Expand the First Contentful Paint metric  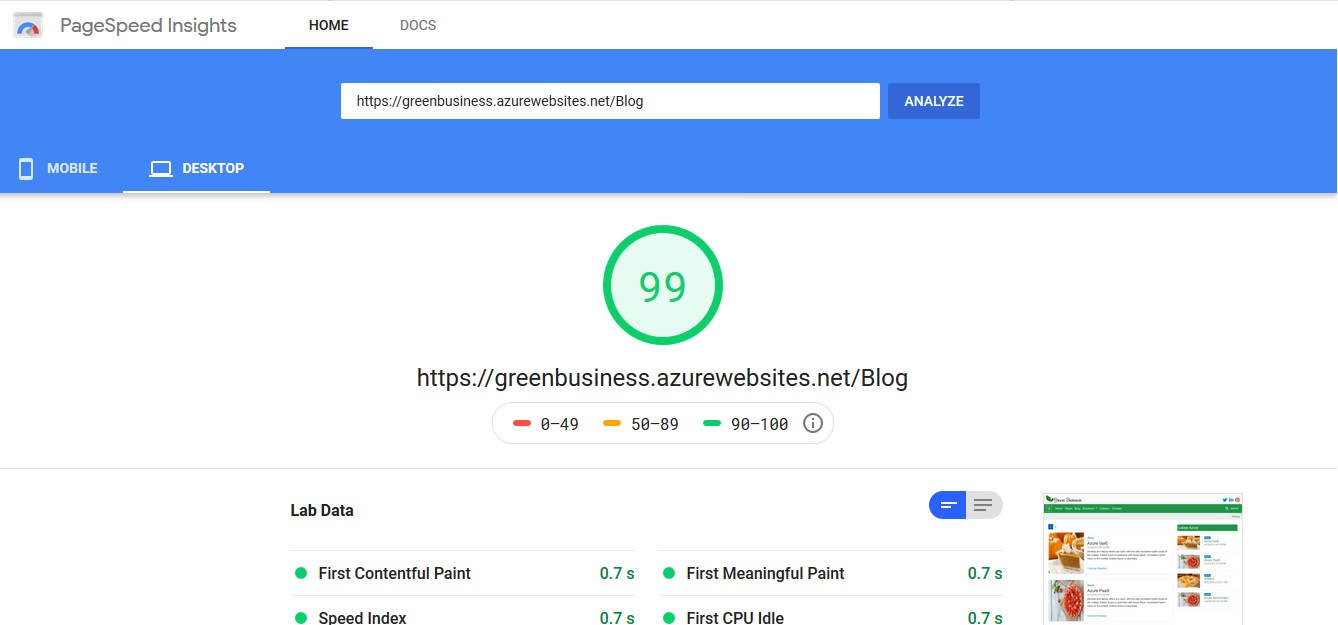tap(394, 573)
